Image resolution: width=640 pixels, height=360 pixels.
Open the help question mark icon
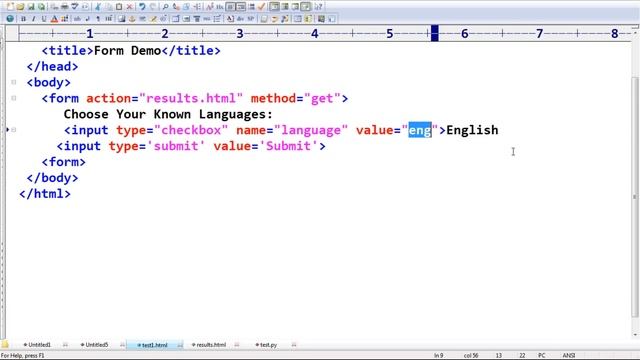[x=318, y=7]
